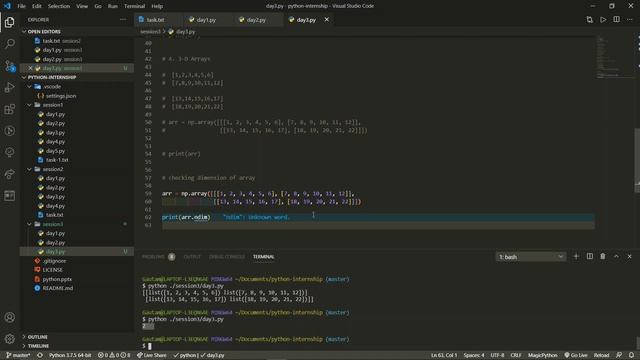Split the editor to the right

(x=616, y=20)
